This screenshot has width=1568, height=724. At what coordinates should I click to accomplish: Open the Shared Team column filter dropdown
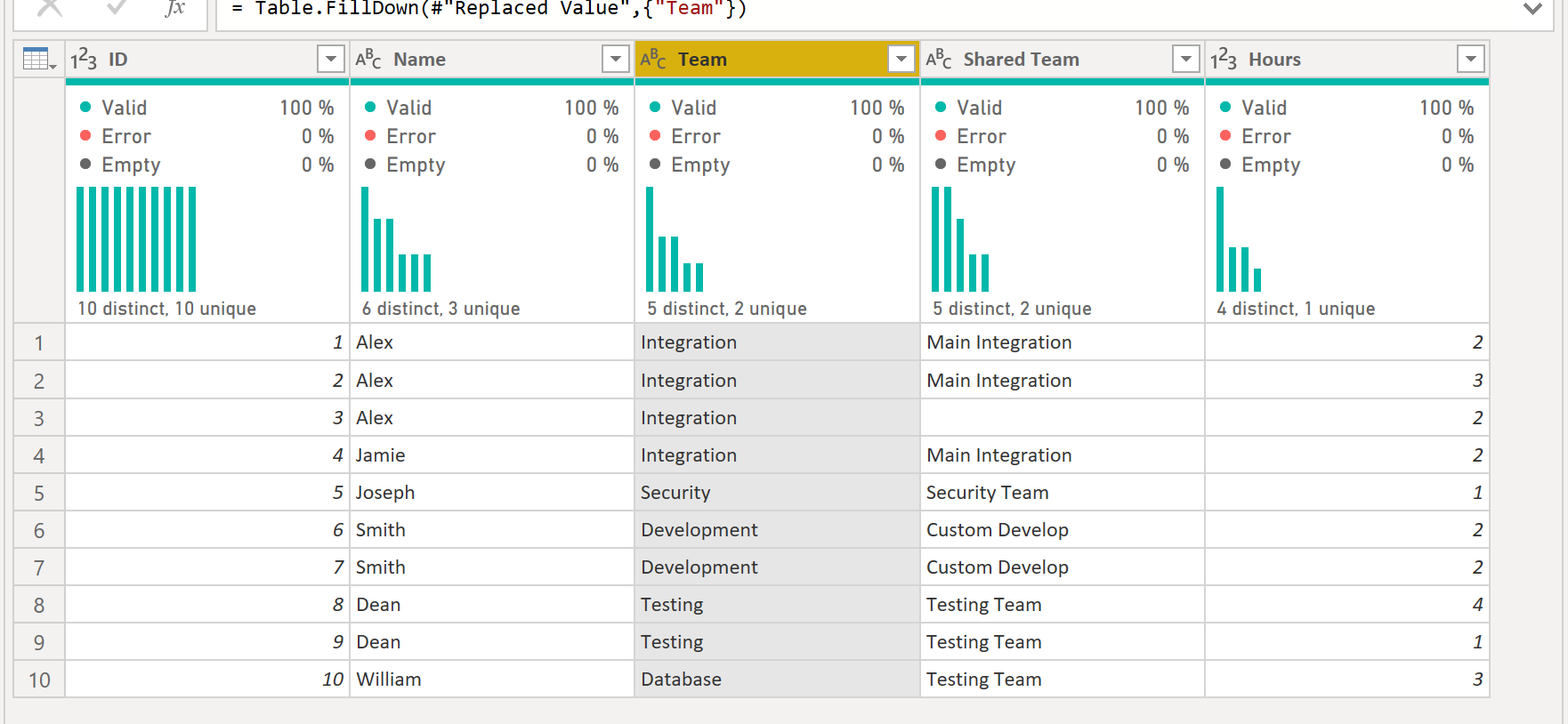(x=1185, y=60)
